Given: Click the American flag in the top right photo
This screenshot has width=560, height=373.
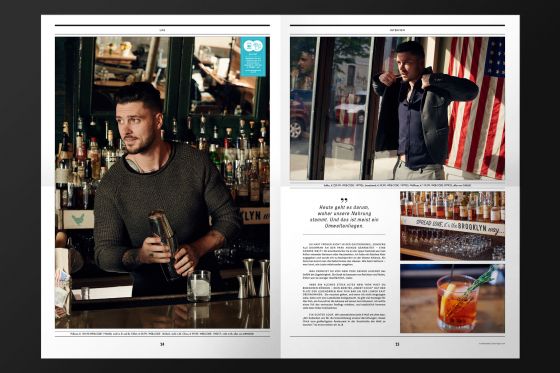Looking at the screenshot, I should pyautogui.click(x=475, y=107).
